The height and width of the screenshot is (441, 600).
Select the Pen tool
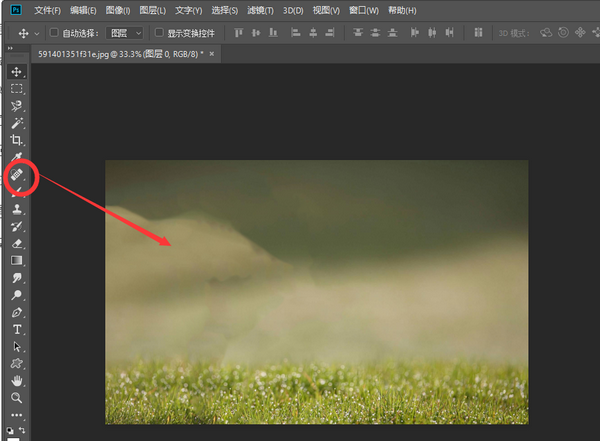click(17, 312)
